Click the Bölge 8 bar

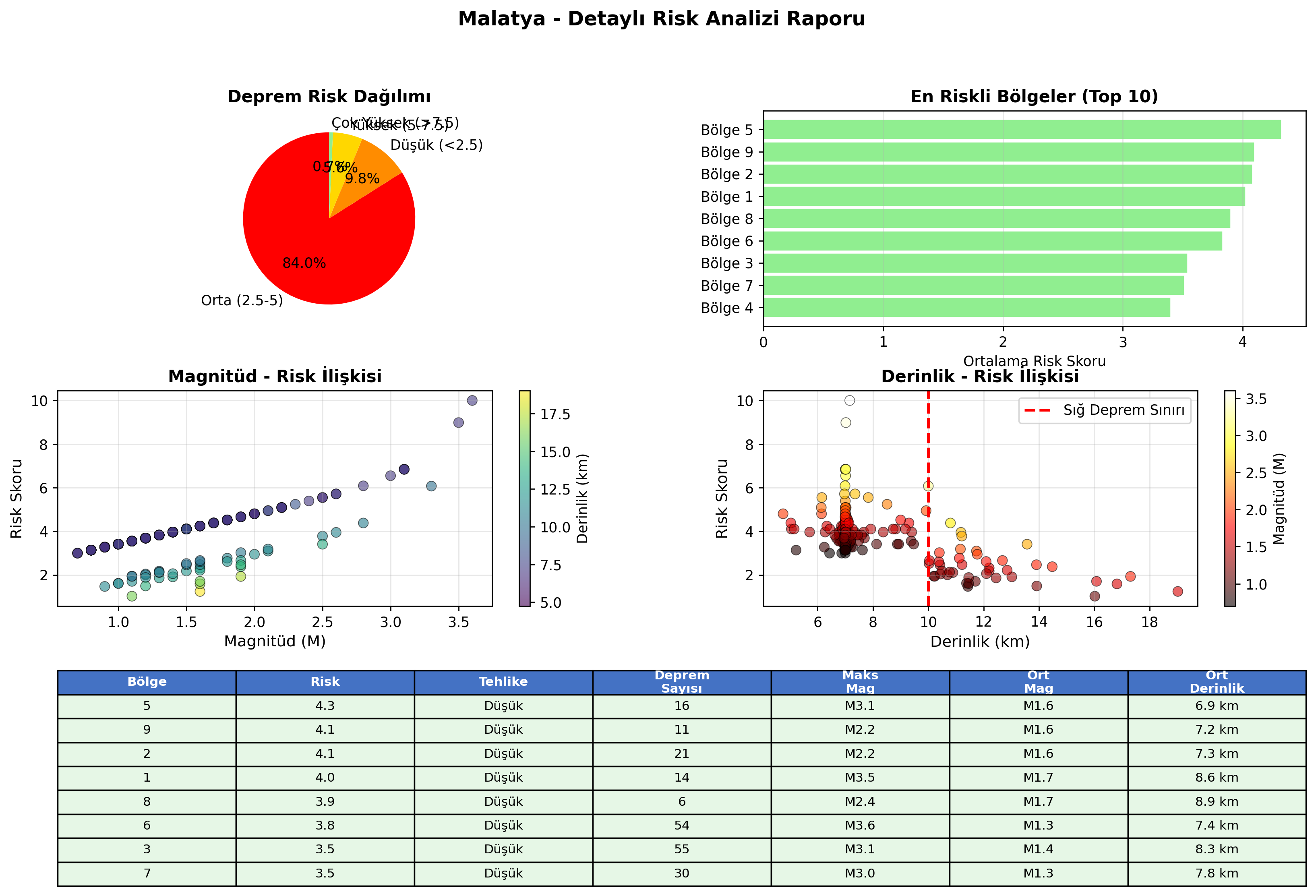click(997, 219)
